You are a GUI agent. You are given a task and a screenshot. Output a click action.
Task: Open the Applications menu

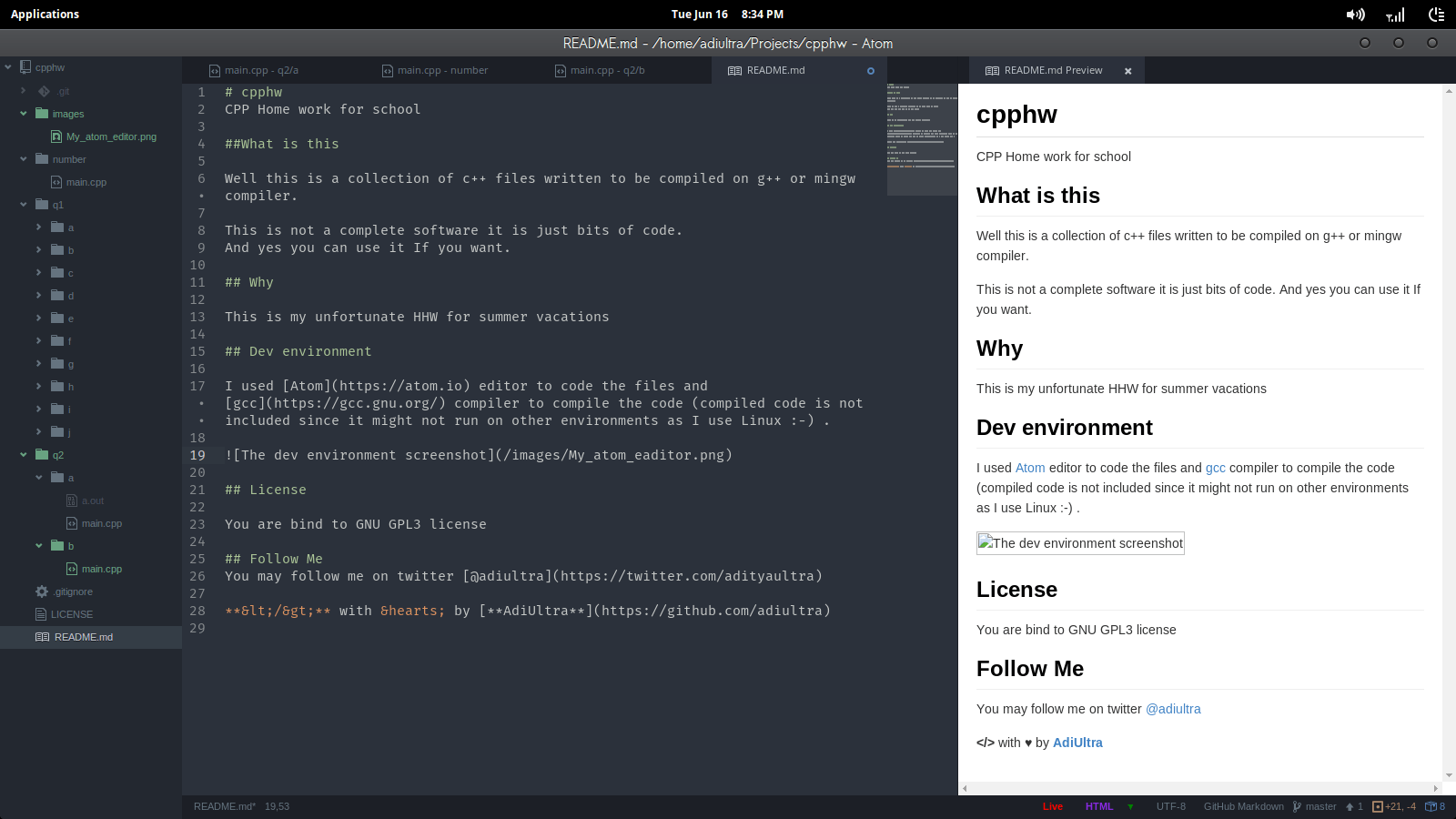[x=45, y=15]
